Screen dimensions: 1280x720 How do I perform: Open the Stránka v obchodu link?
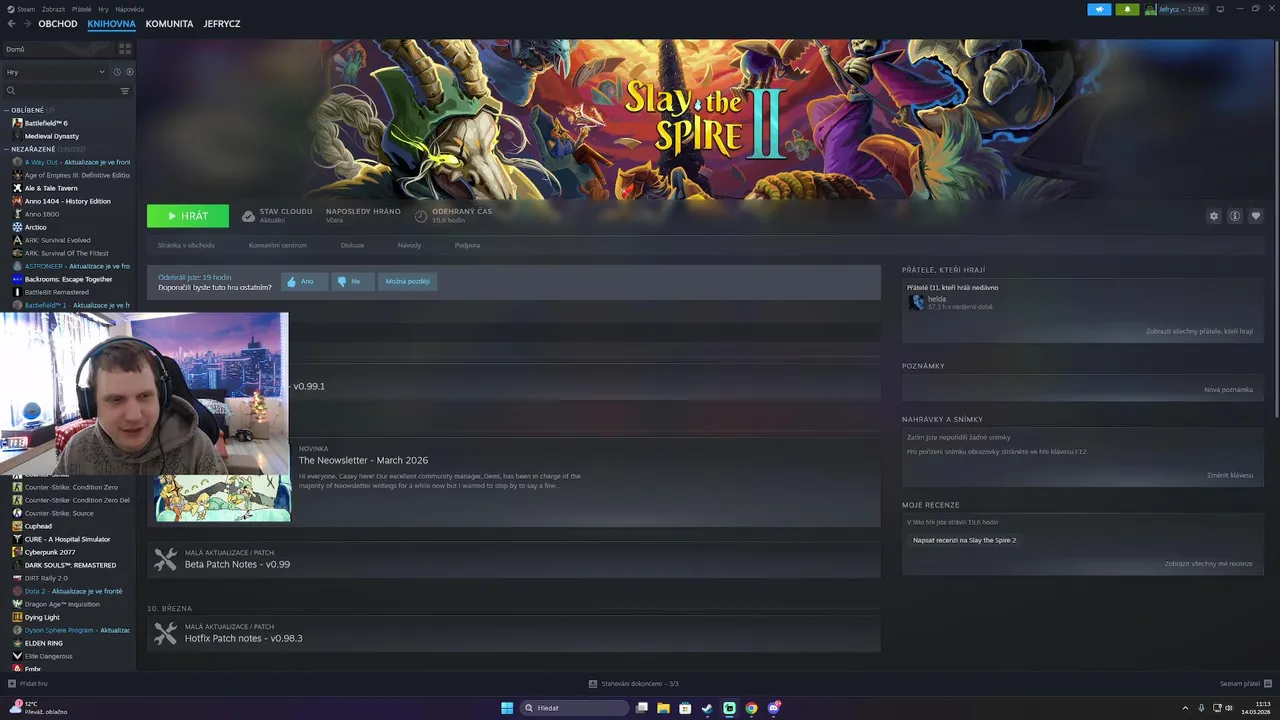[x=186, y=245]
